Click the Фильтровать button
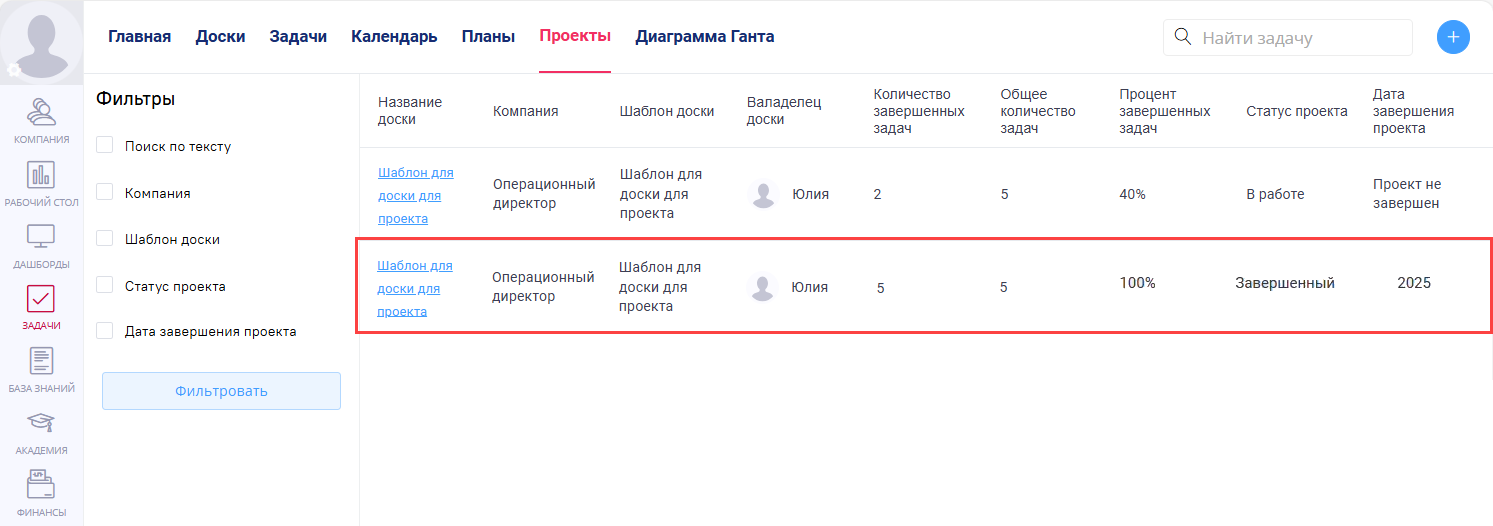The image size is (1493, 526). pos(221,391)
